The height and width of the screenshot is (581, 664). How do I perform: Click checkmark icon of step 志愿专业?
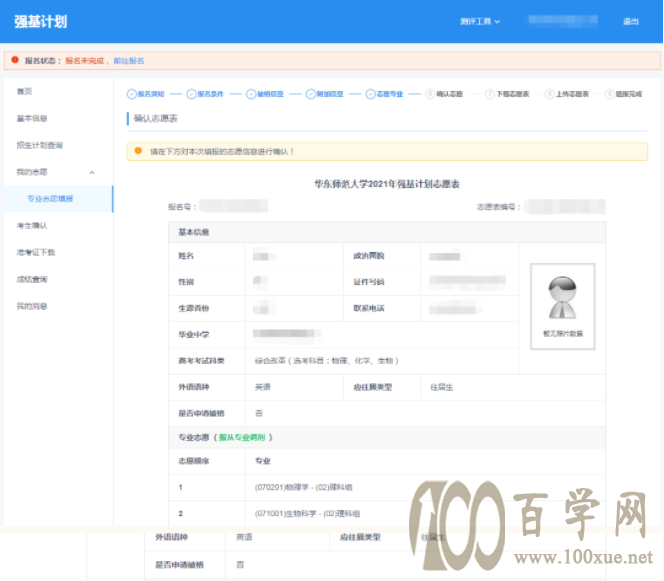tap(371, 94)
